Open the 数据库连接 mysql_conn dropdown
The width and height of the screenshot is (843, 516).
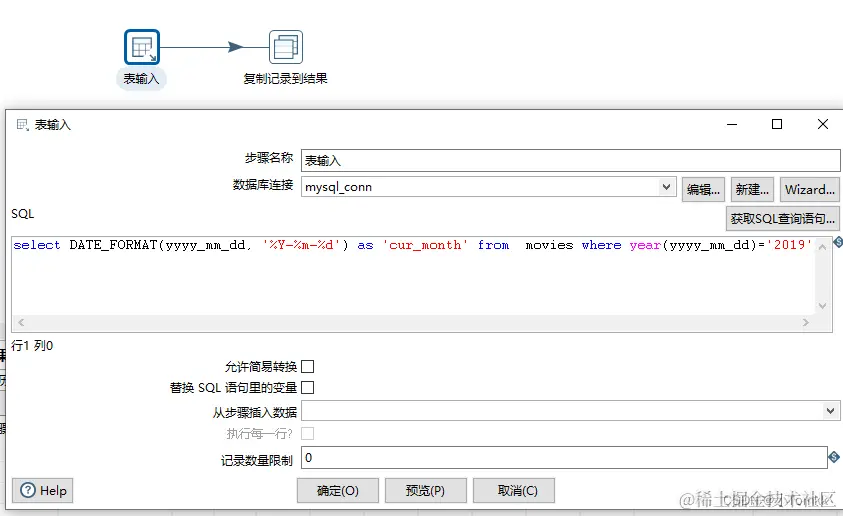coord(666,187)
